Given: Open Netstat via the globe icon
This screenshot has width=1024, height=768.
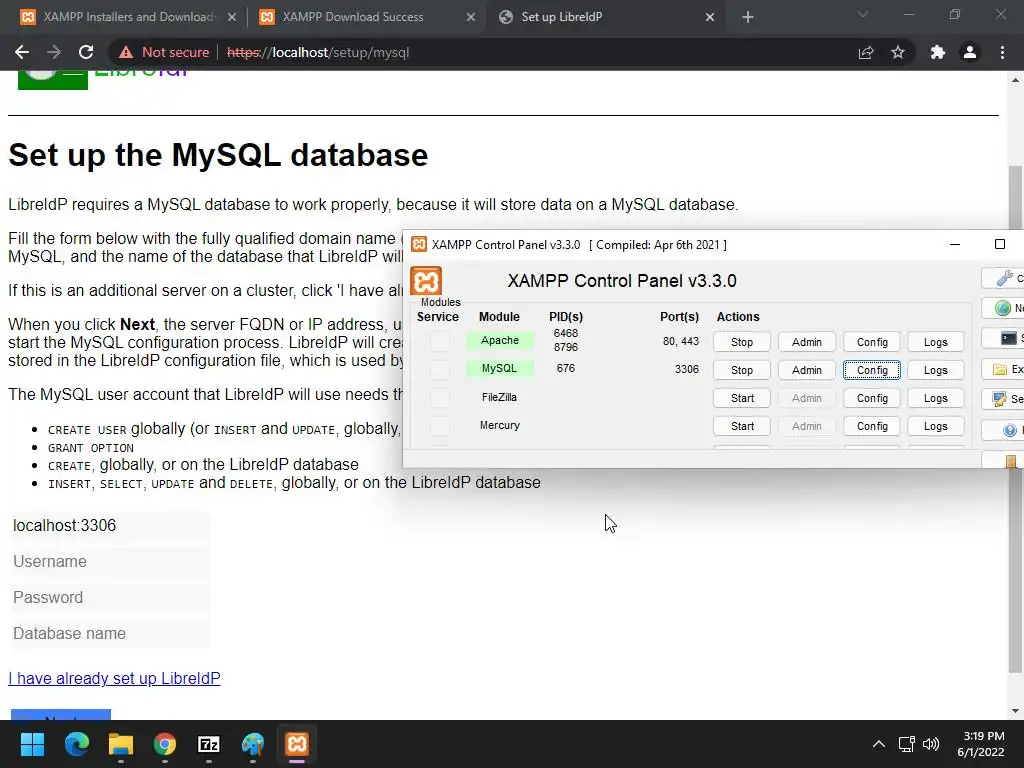Looking at the screenshot, I should [x=1004, y=308].
